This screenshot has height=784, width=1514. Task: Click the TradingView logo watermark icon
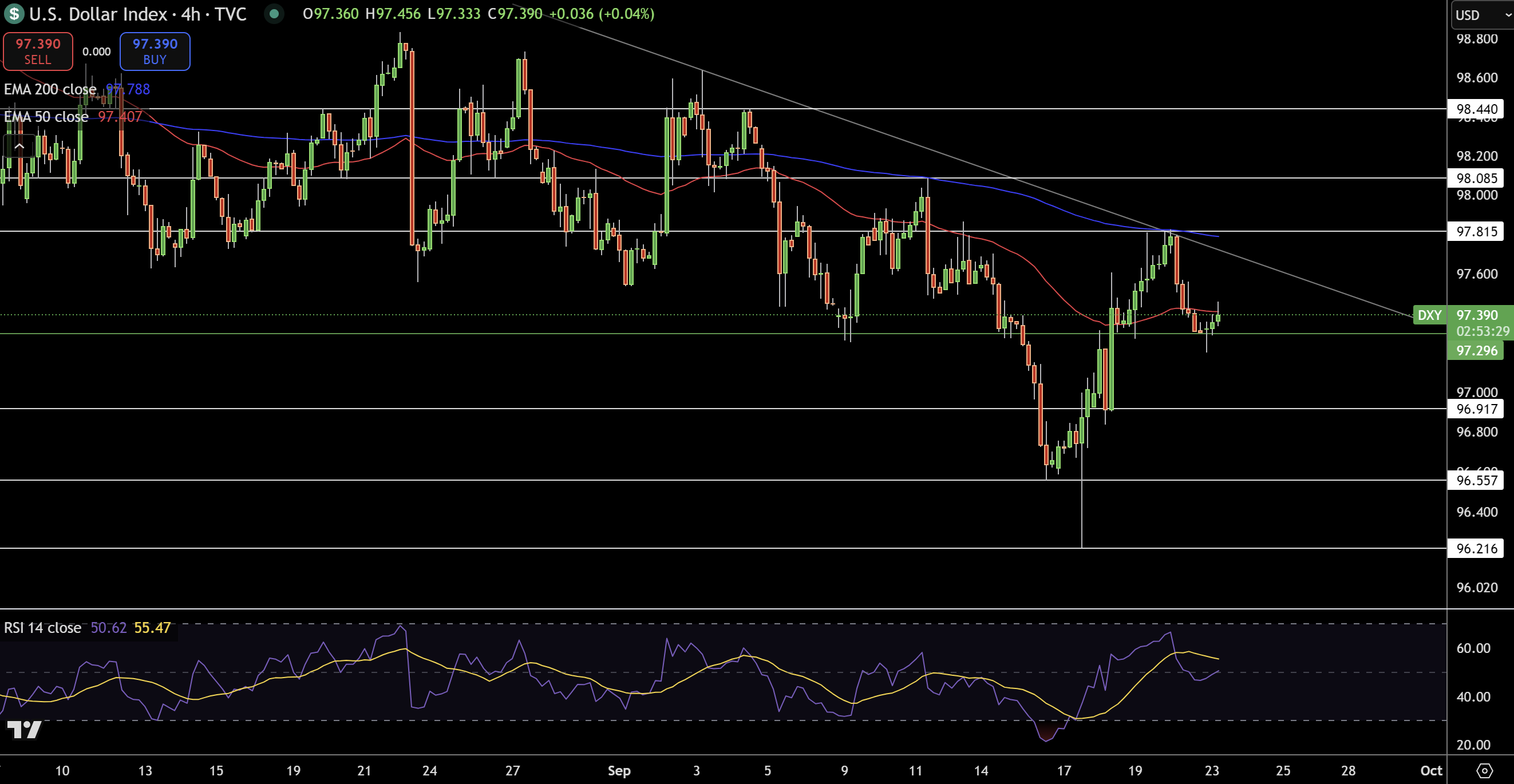[24, 729]
